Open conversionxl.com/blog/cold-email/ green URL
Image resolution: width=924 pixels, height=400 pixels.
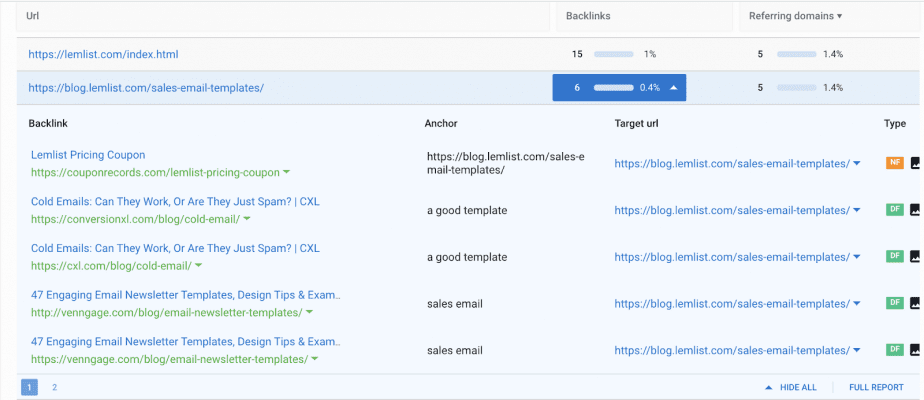(x=136, y=219)
